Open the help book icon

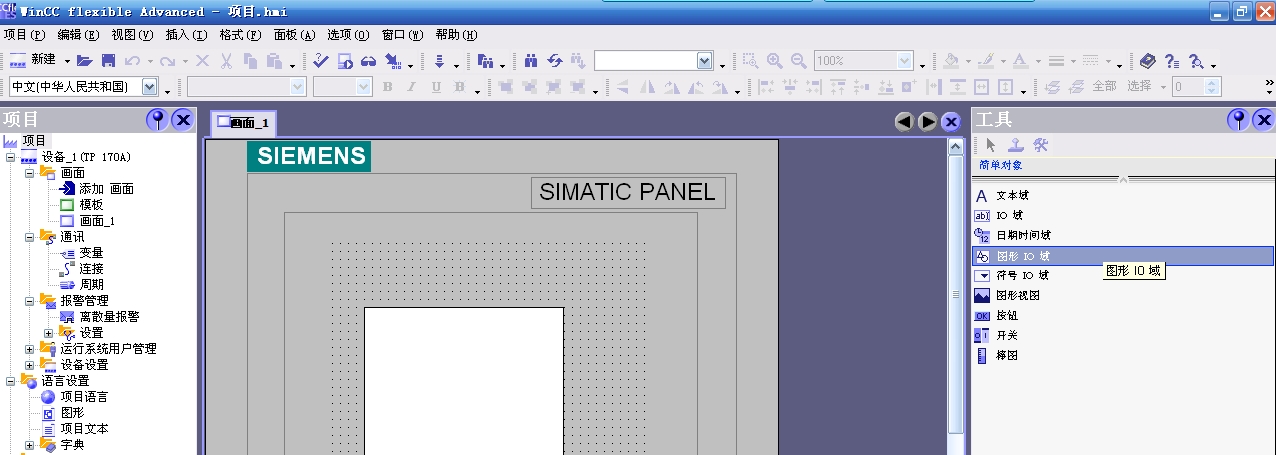click(1147, 61)
